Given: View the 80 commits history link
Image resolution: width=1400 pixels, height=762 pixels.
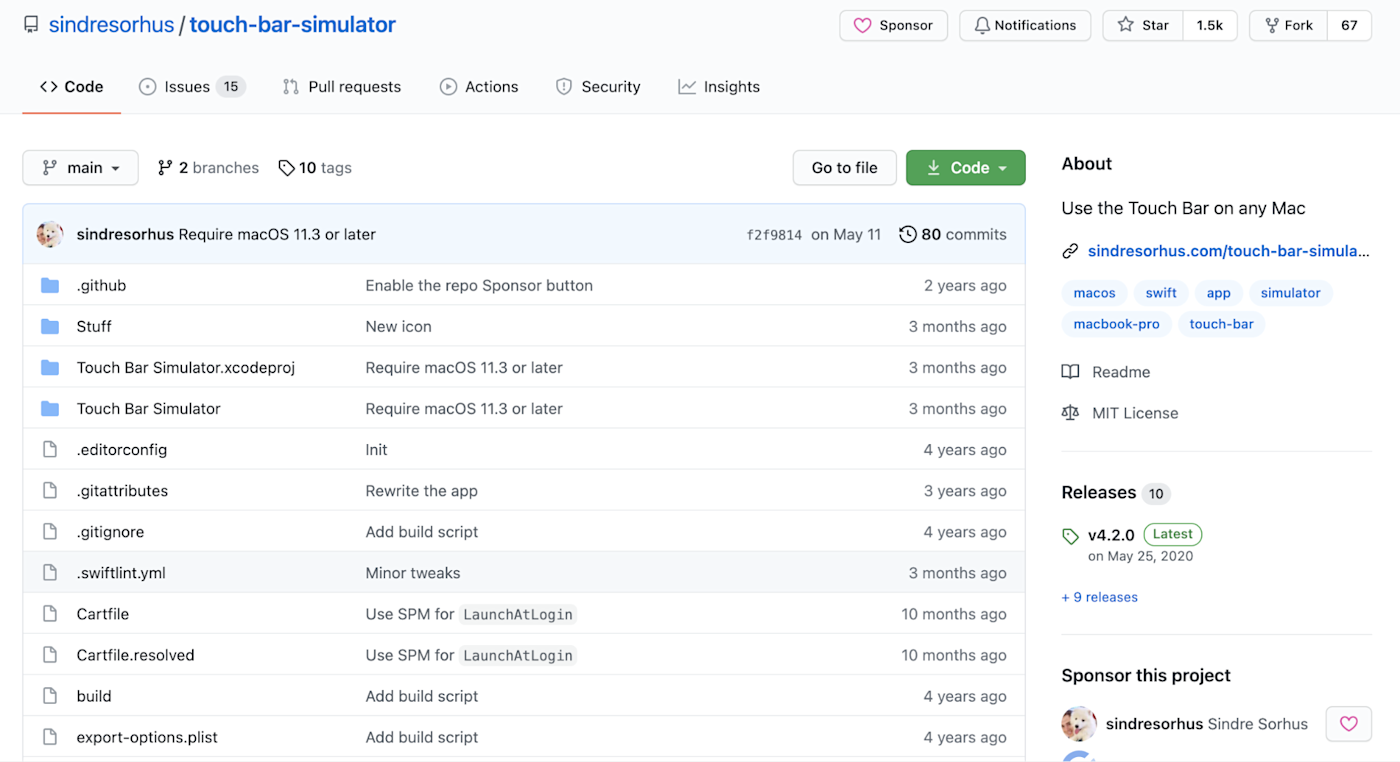Looking at the screenshot, I should coord(953,234).
